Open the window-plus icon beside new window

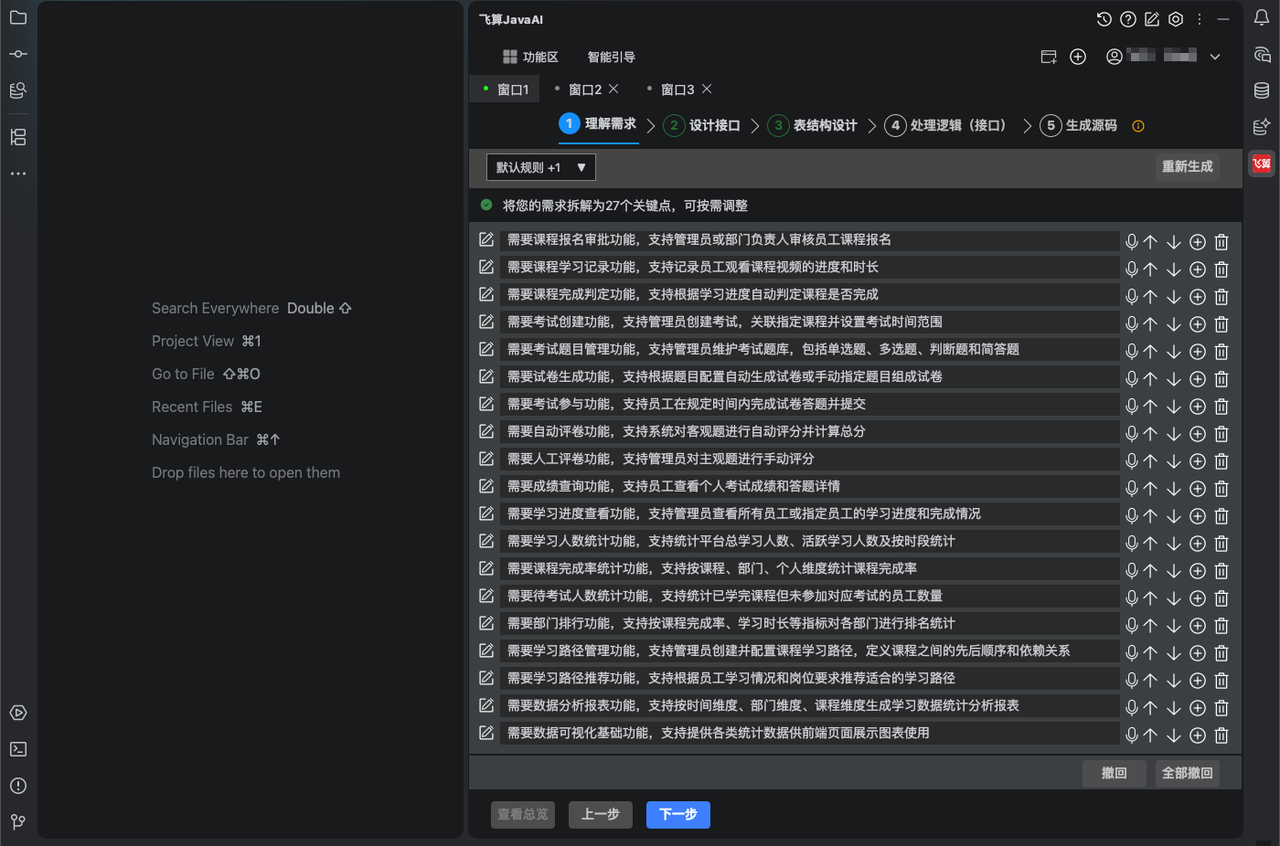click(x=1048, y=57)
